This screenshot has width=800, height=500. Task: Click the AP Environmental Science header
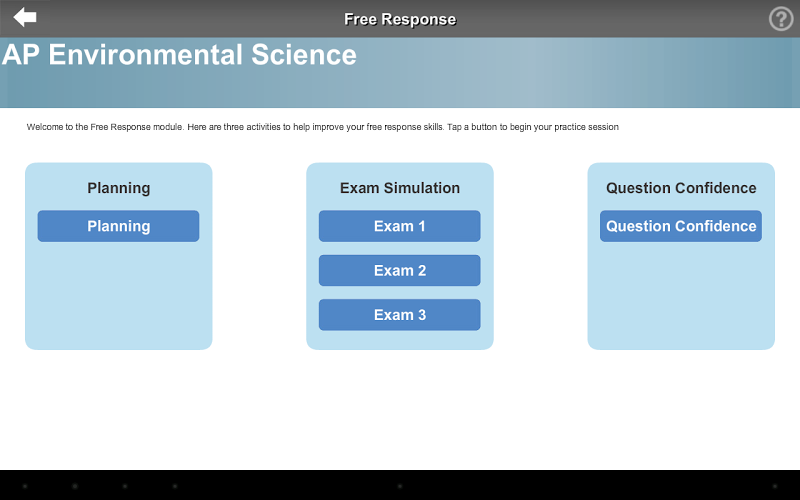[x=180, y=55]
